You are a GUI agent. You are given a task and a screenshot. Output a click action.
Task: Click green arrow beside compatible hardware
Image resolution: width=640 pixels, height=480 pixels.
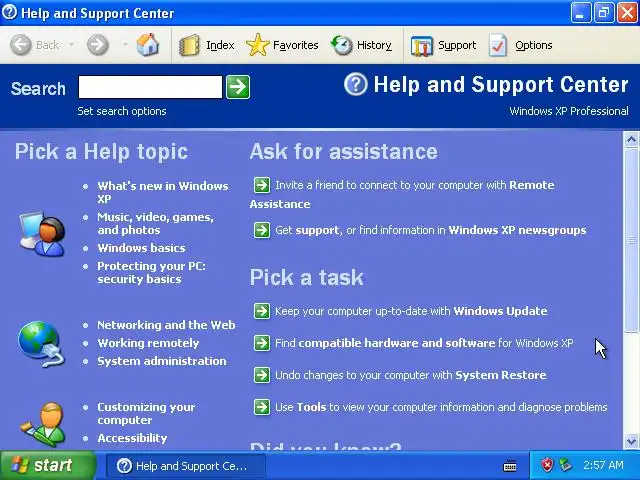(x=262, y=343)
